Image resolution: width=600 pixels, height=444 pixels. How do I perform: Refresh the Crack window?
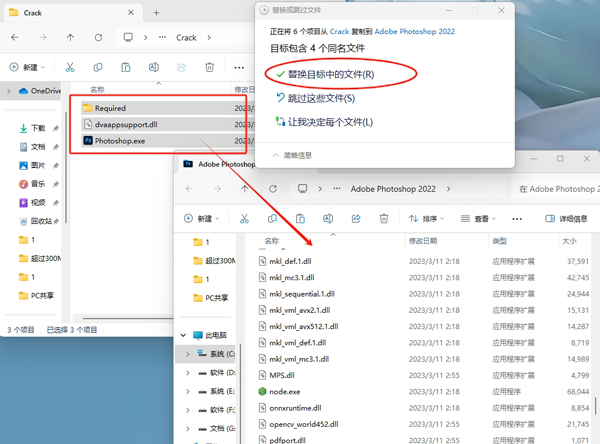tap(98, 38)
